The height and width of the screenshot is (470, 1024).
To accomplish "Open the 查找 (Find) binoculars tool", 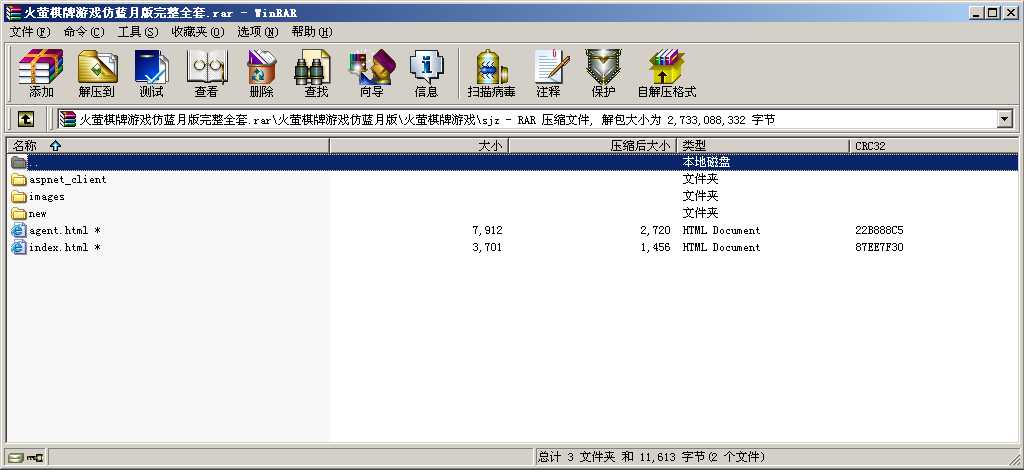I will (x=316, y=72).
